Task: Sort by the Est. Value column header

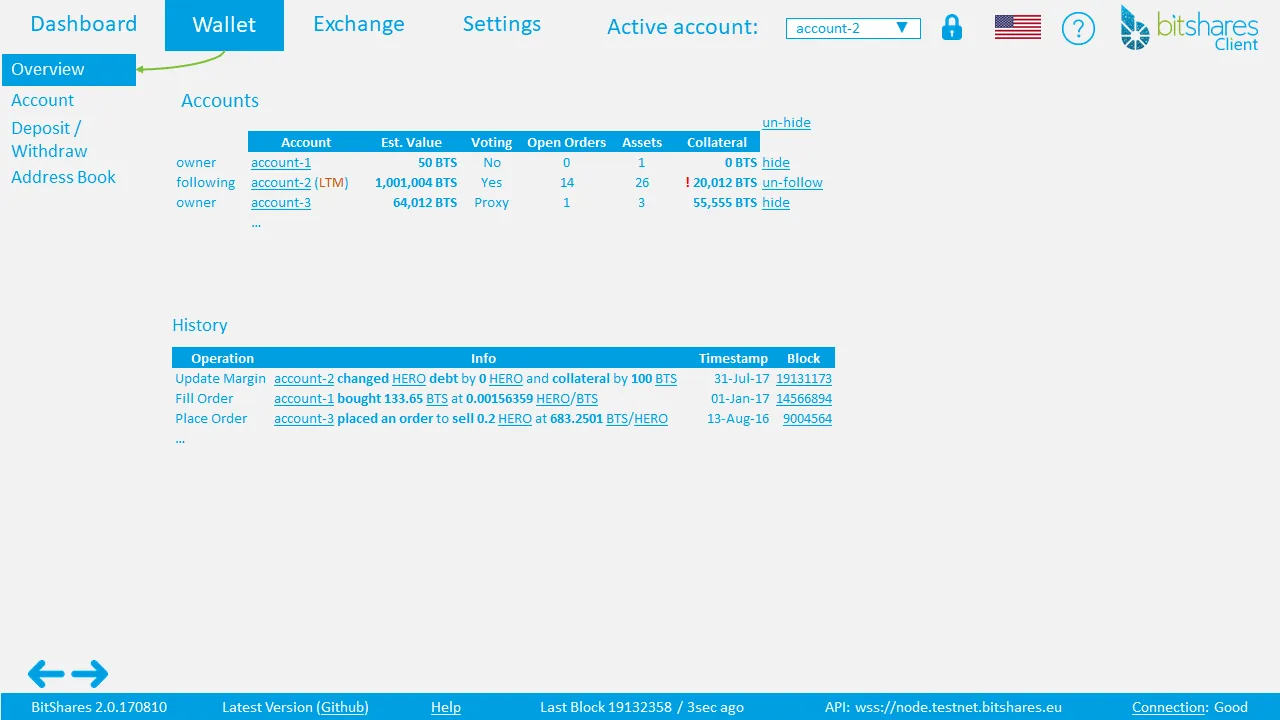Action: 411,142
